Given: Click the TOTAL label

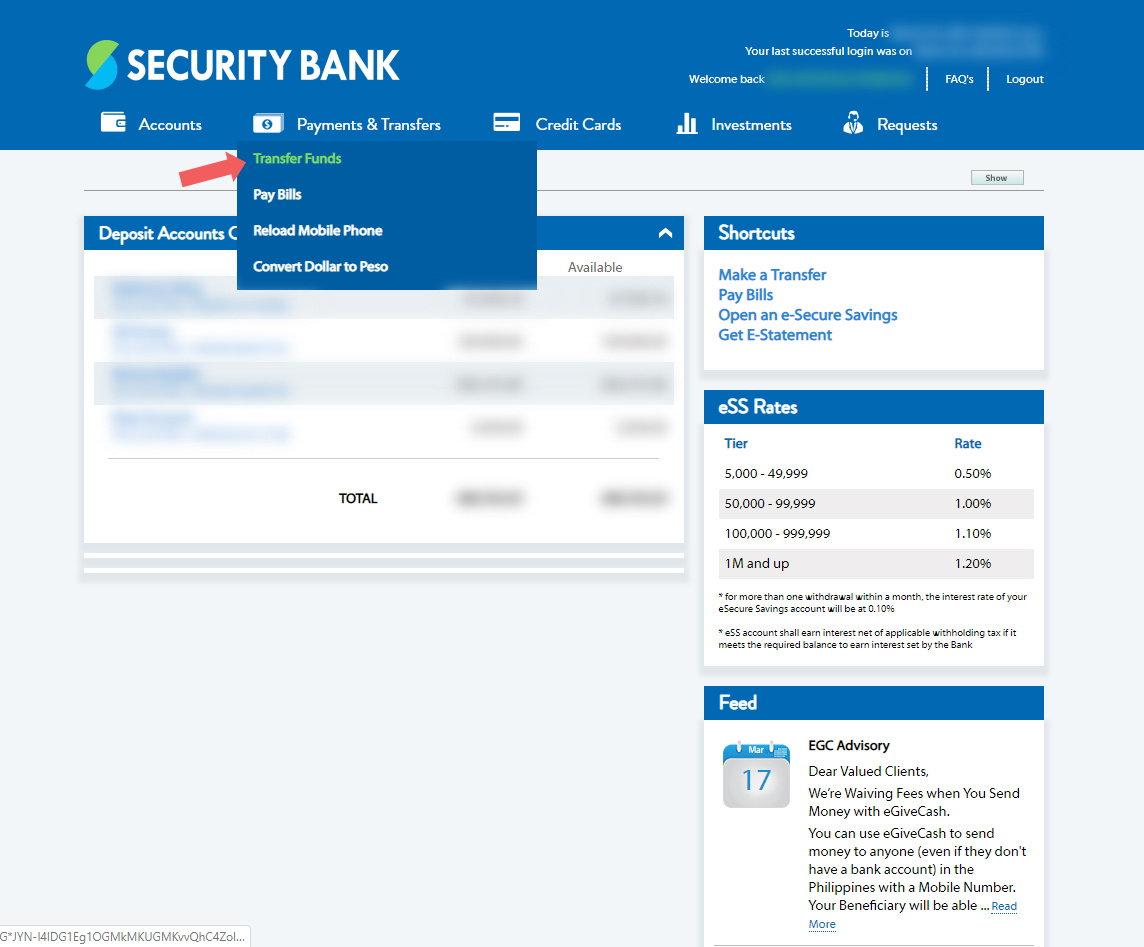Looking at the screenshot, I should tap(358, 498).
